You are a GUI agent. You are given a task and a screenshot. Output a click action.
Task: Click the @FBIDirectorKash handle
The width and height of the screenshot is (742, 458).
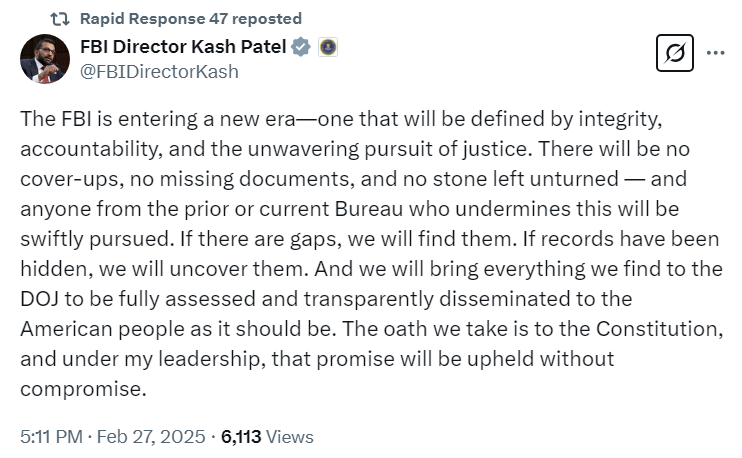[159, 72]
